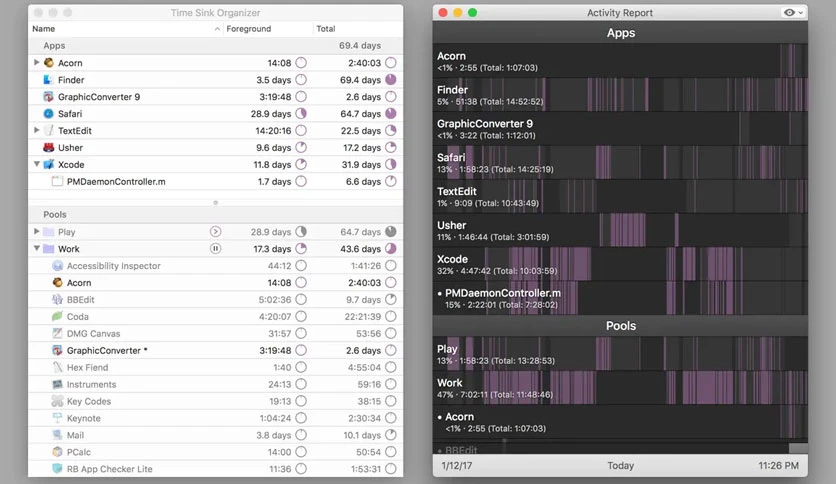This screenshot has width=836, height=484.
Task: Click the Finder icon in Apps list
Action: [49, 79]
